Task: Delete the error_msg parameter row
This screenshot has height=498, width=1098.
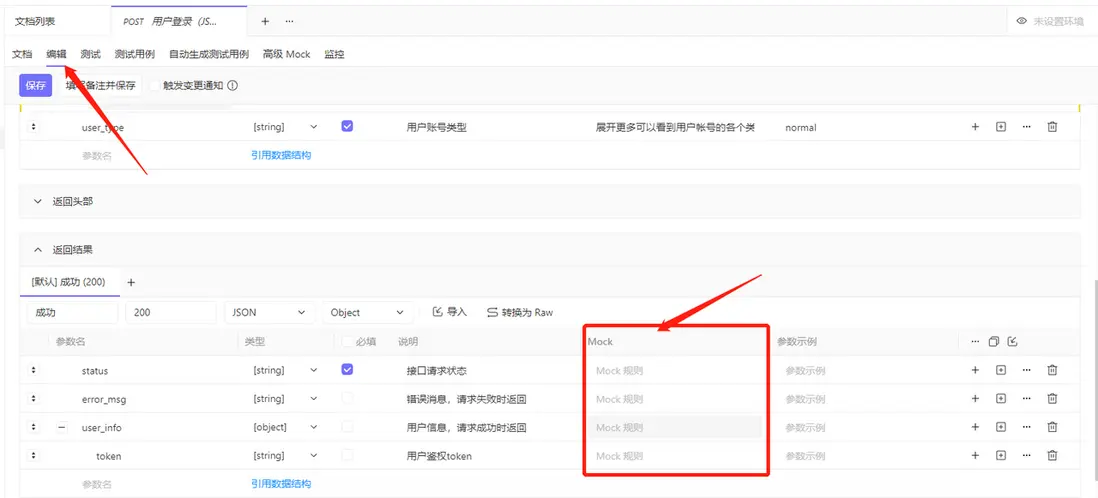Action: (x=1052, y=399)
